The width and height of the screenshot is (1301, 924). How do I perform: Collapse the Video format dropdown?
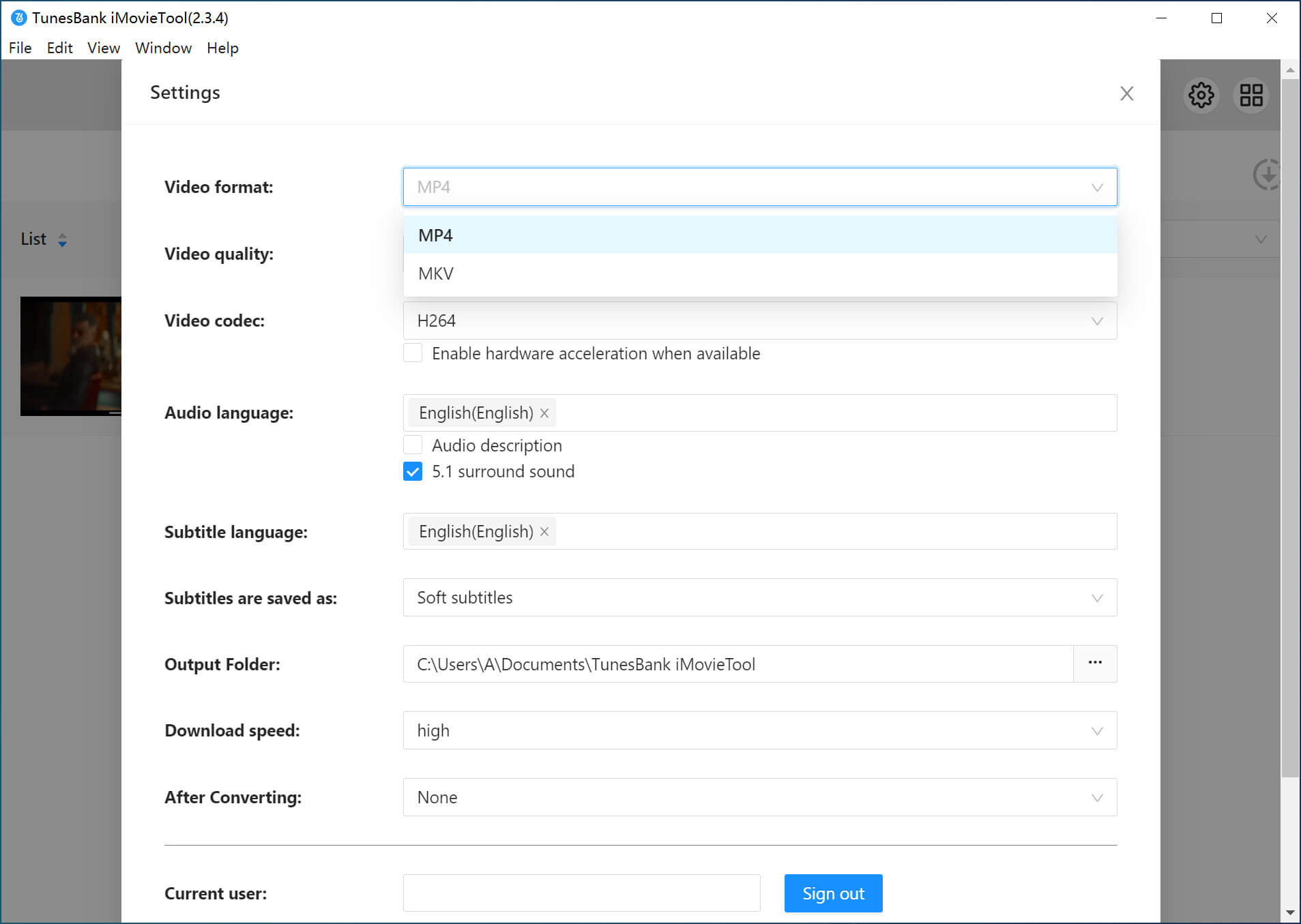(760, 187)
